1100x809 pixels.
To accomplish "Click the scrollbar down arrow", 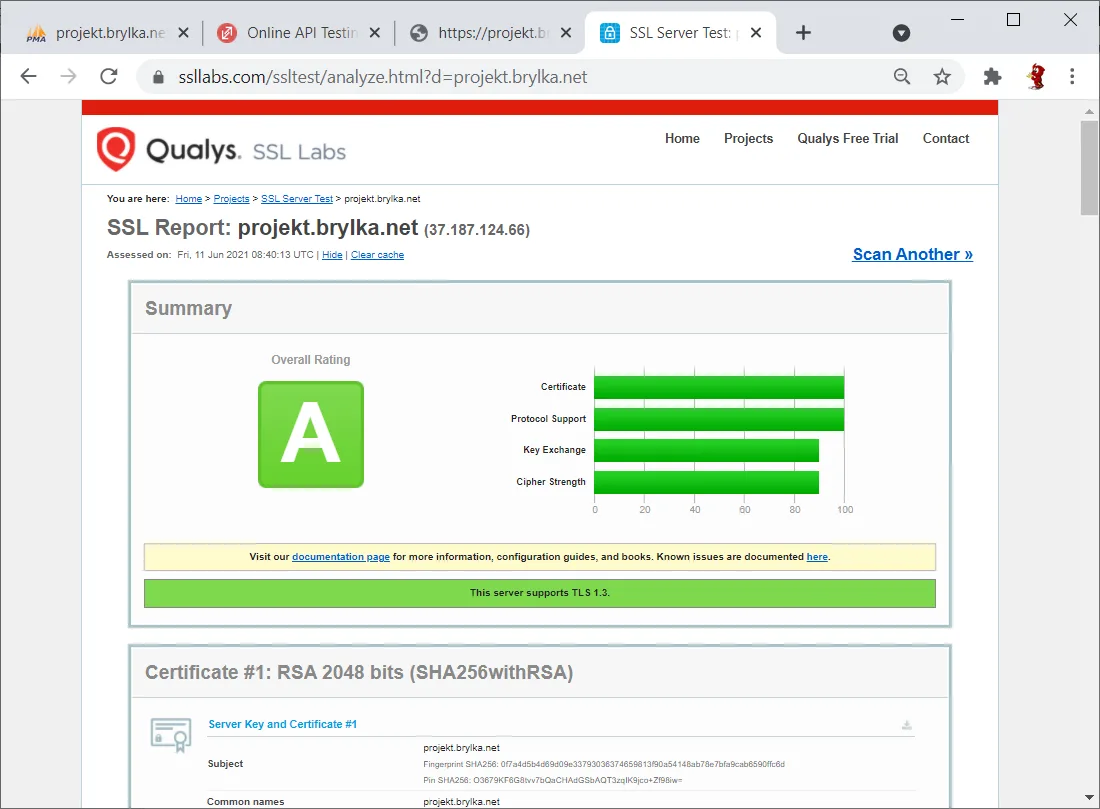I will click(x=1089, y=797).
